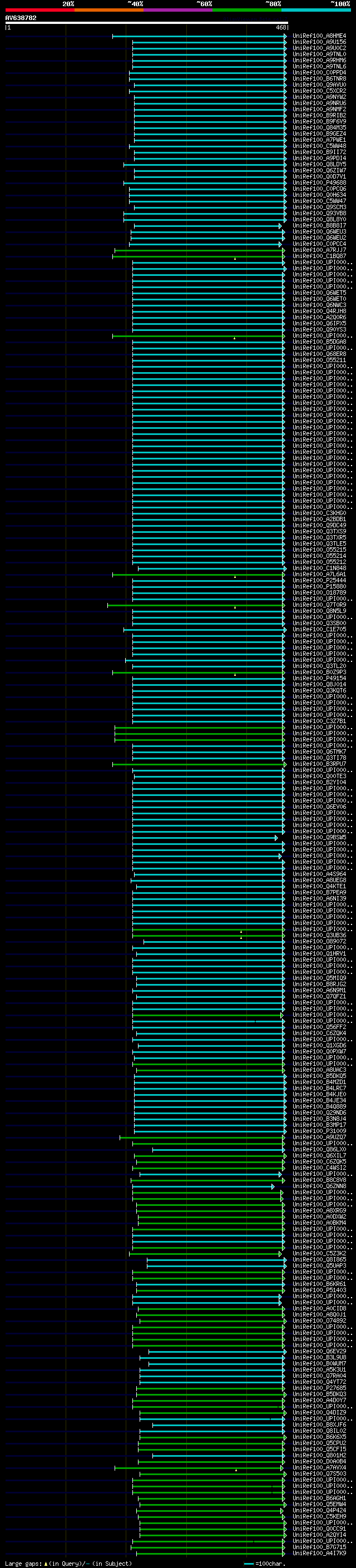Select hit label UniRef100_P25444
The width and height of the screenshot is (356, 1568).
click(319, 581)
